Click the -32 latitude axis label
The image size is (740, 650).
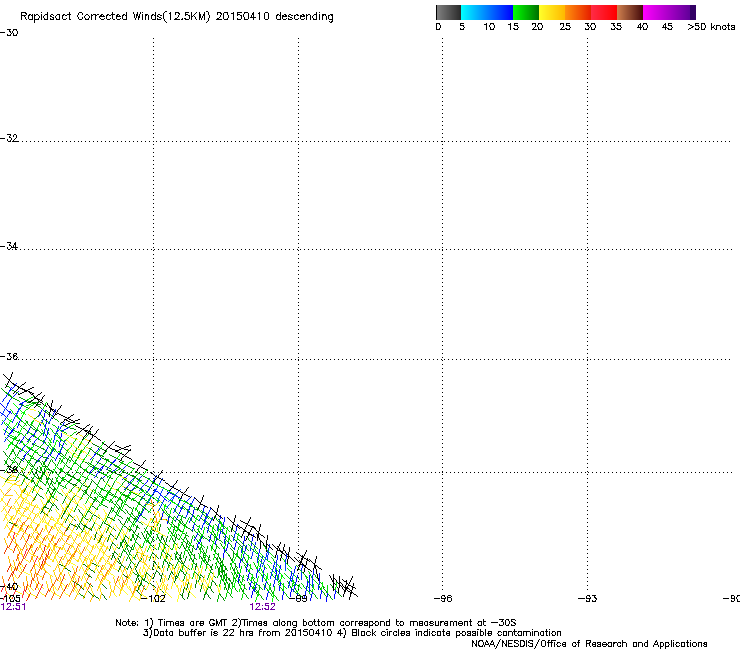coord(9,138)
